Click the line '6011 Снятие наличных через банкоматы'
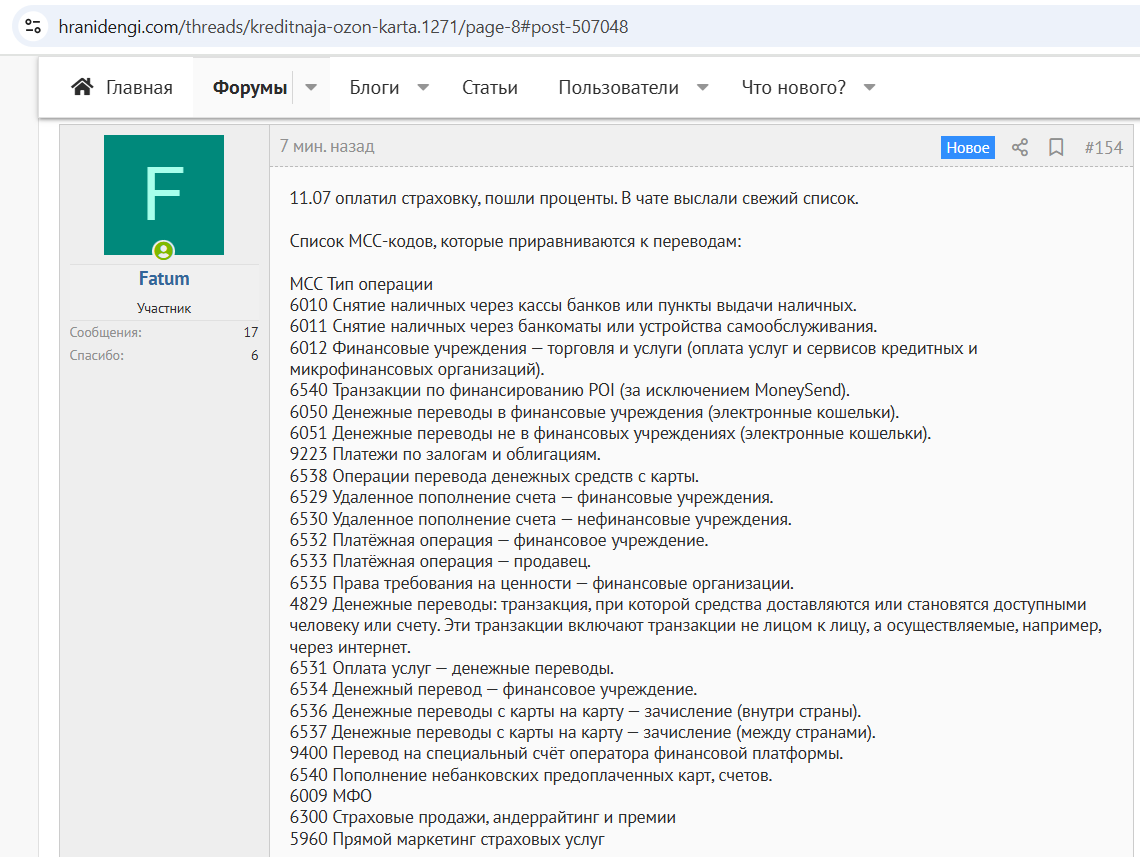The height and width of the screenshot is (857, 1140). pyautogui.click(x=583, y=326)
